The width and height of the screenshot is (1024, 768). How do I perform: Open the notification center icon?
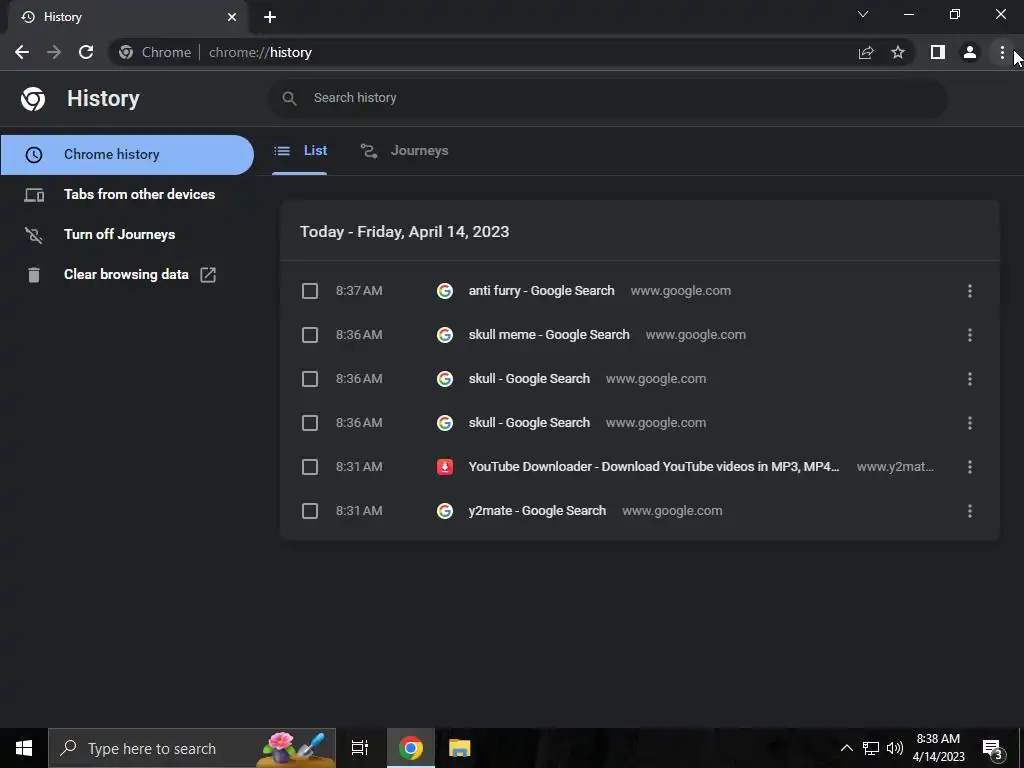[993, 748]
